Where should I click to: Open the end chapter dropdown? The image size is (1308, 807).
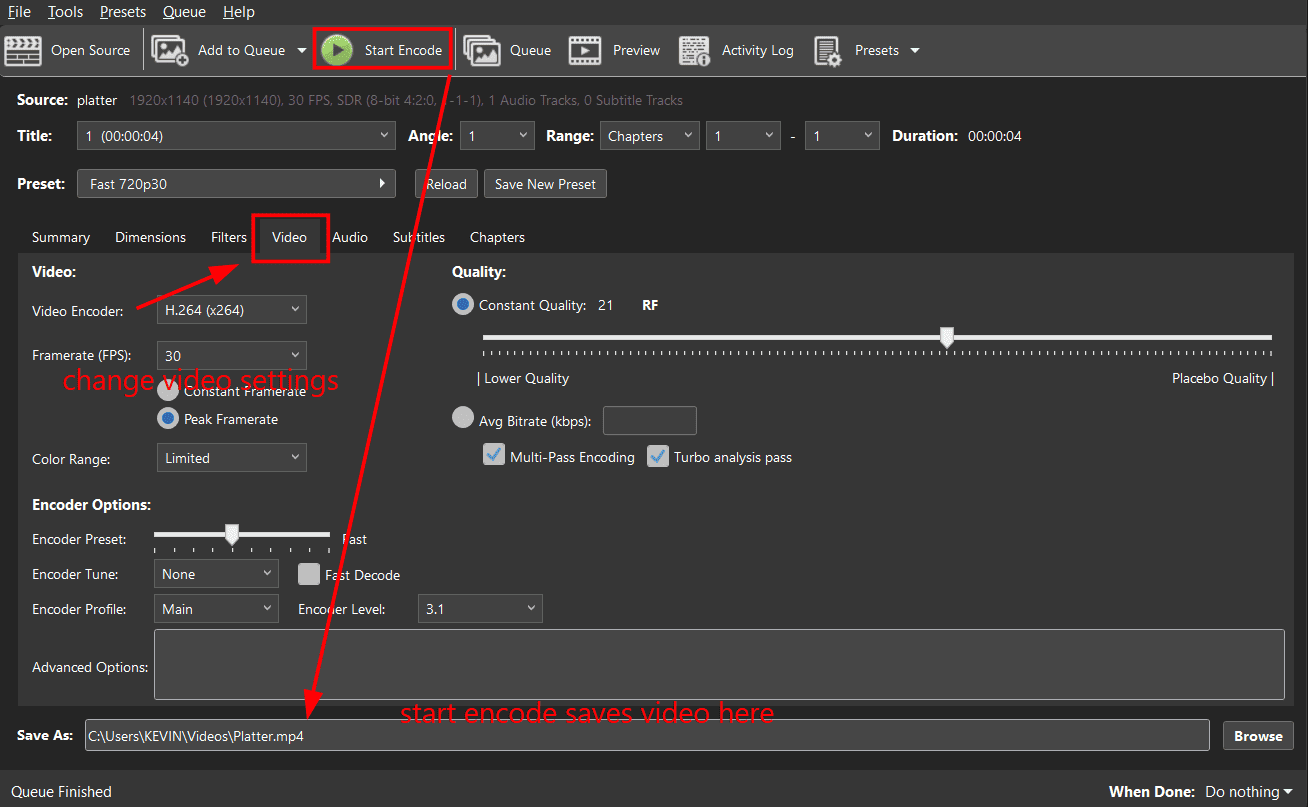coord(842,136)
